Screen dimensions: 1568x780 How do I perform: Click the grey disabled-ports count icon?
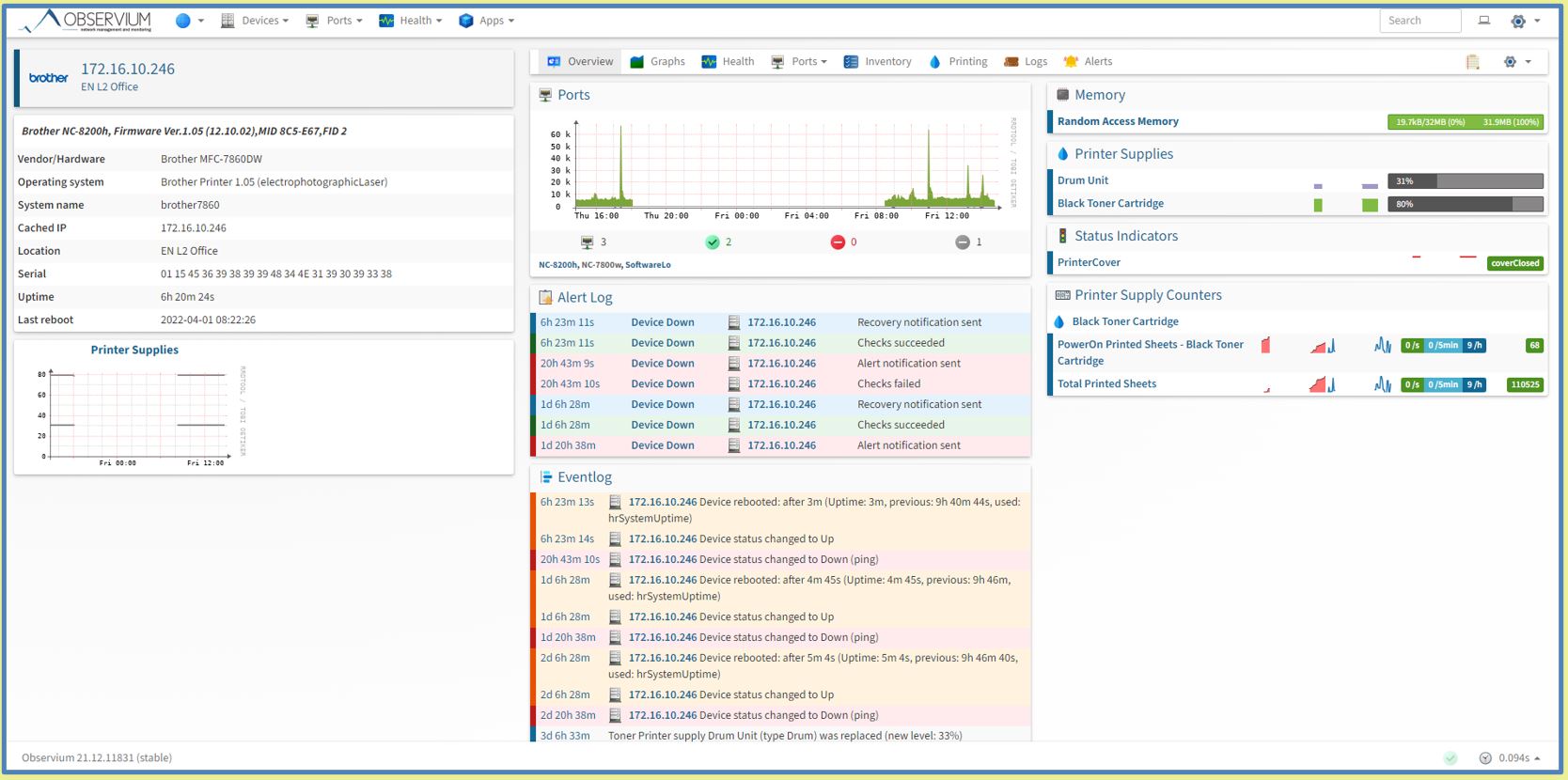(962, 242)
